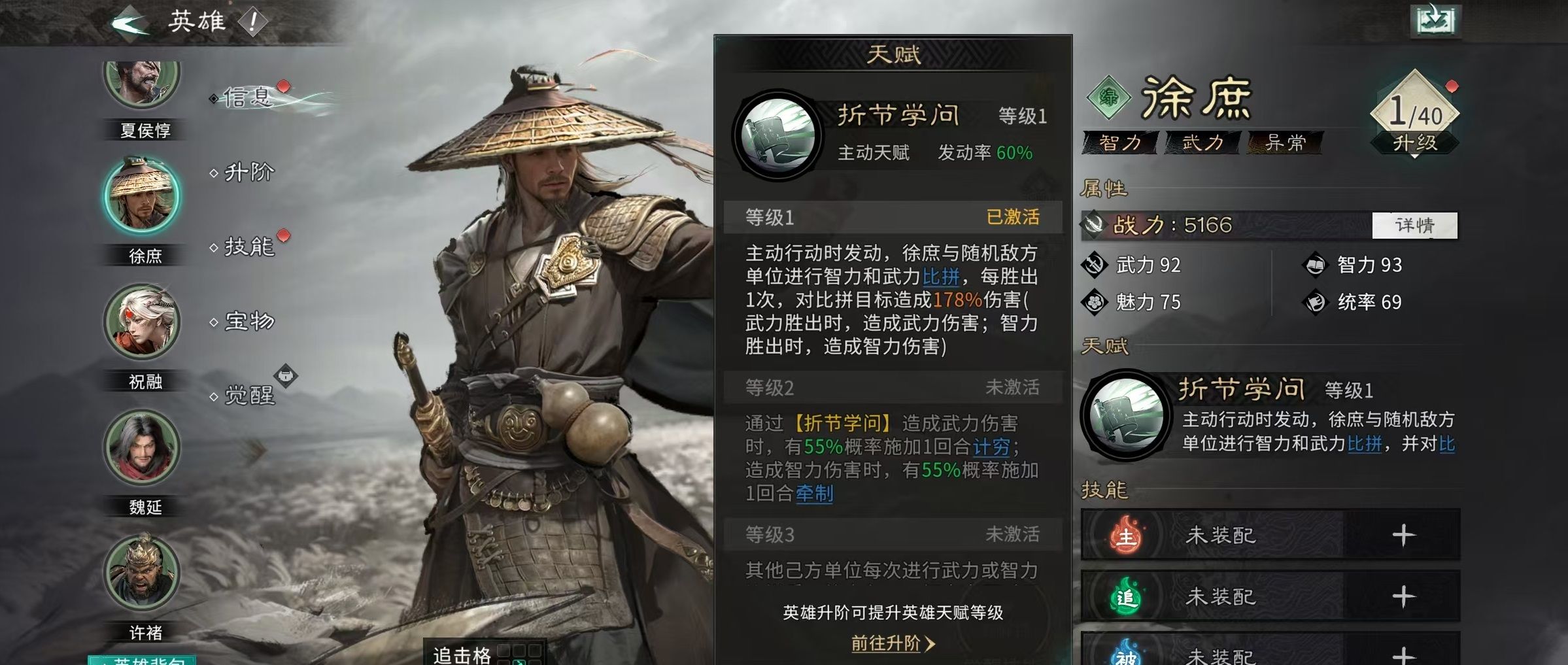Add a skill to the 主 slot
The image size is (1568, 665).
(1403, 536)
